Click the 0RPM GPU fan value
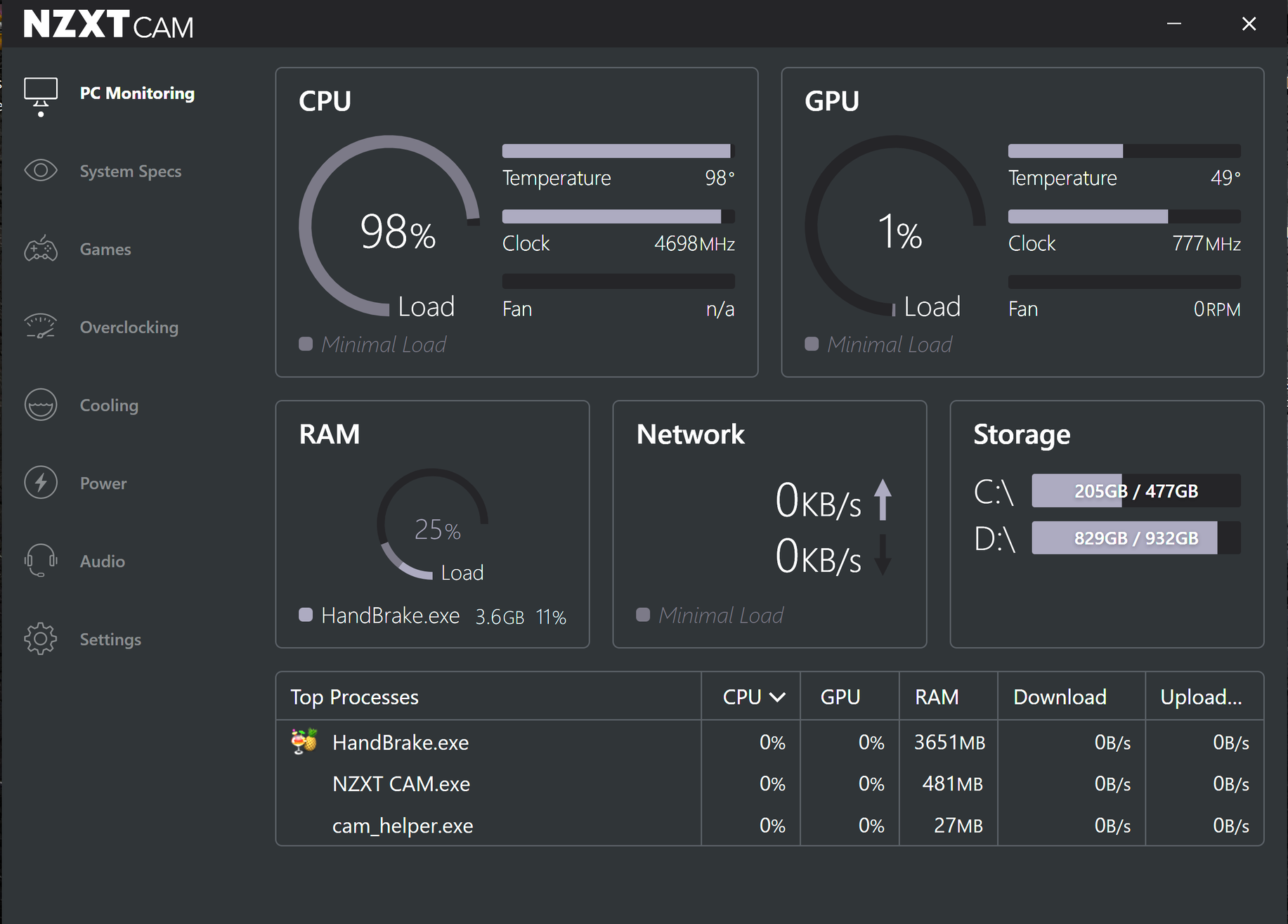 (1217, 309)
